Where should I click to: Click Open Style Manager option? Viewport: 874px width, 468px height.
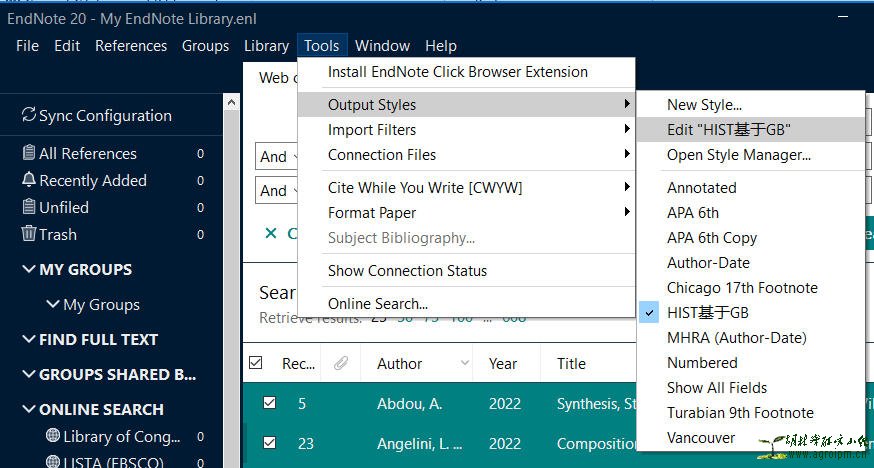pyautogui.click(x=738, y=154)
